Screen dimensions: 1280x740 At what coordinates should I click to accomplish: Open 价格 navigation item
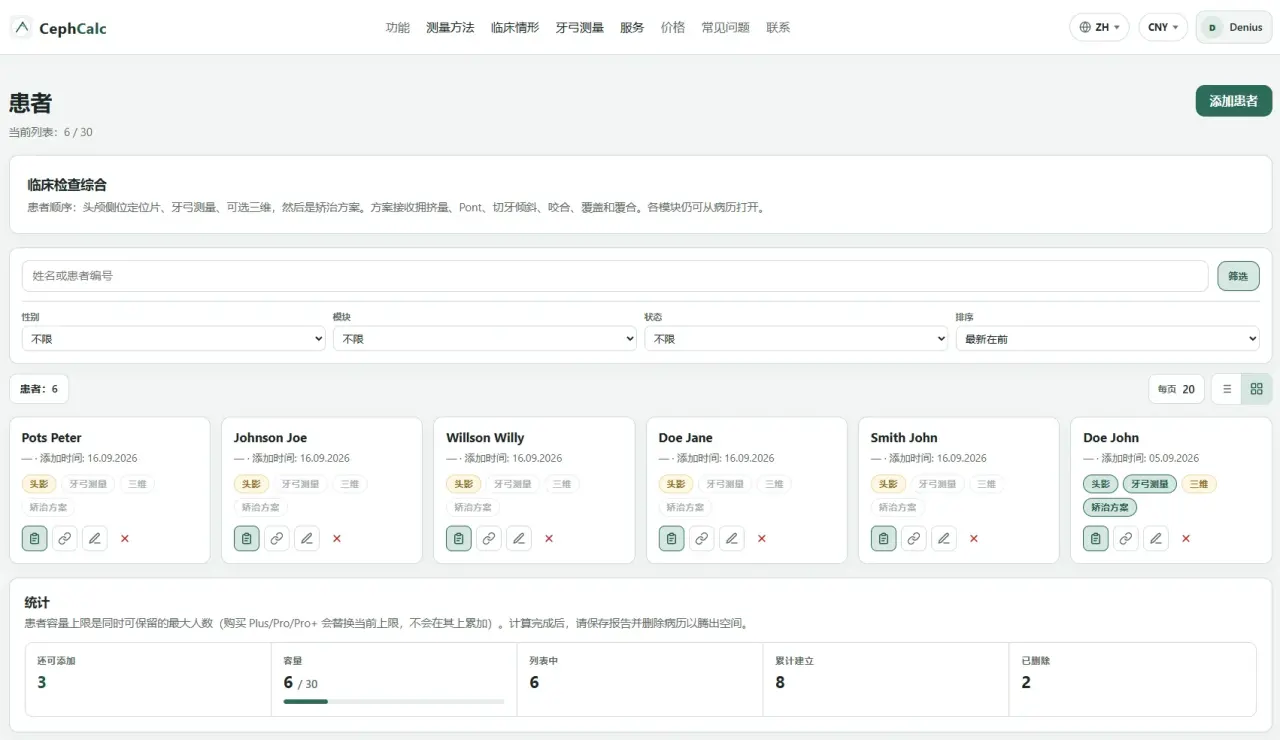click(673, 28)
